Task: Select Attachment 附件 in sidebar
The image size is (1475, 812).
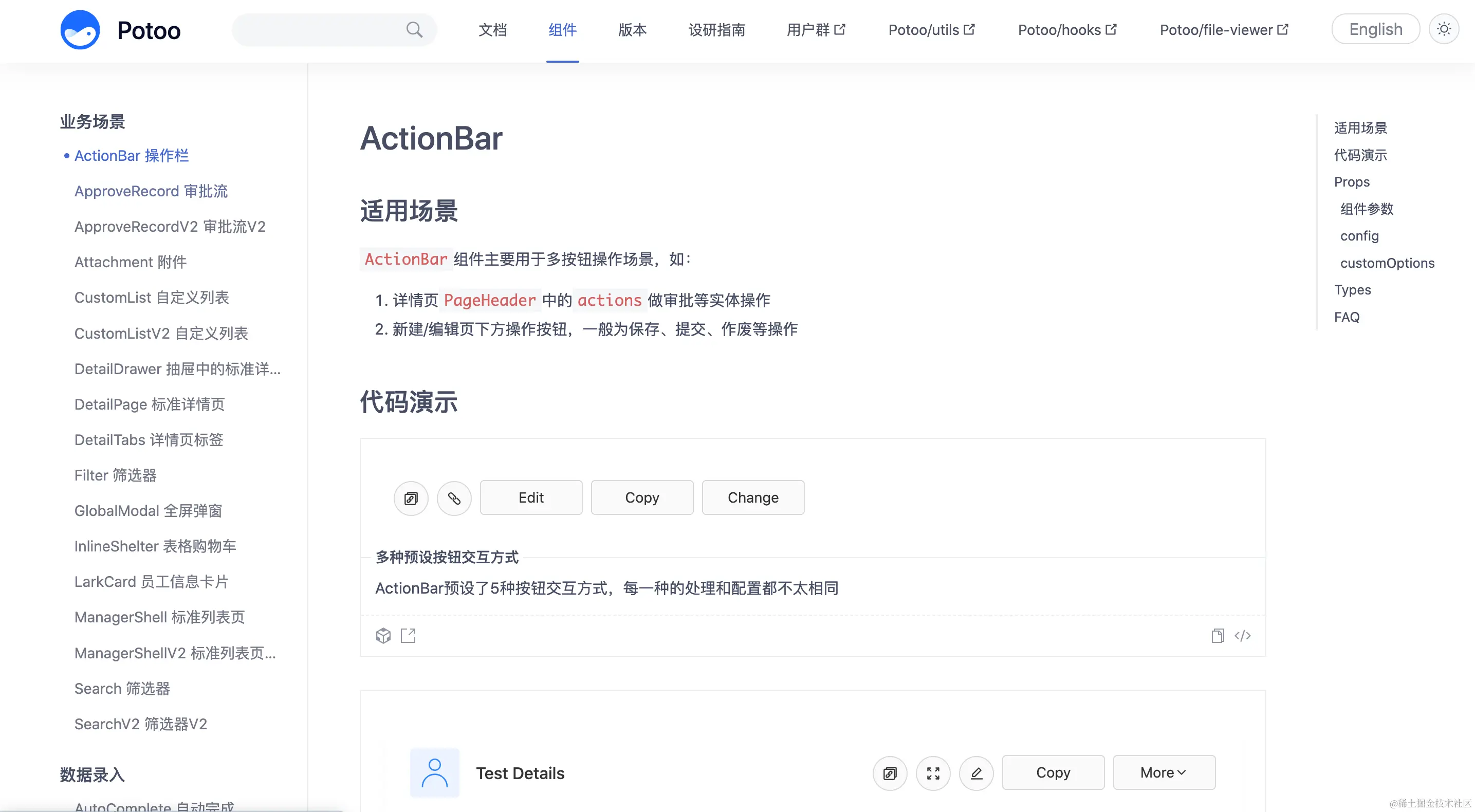Action: pyautogui.click(x=130, y=262)
